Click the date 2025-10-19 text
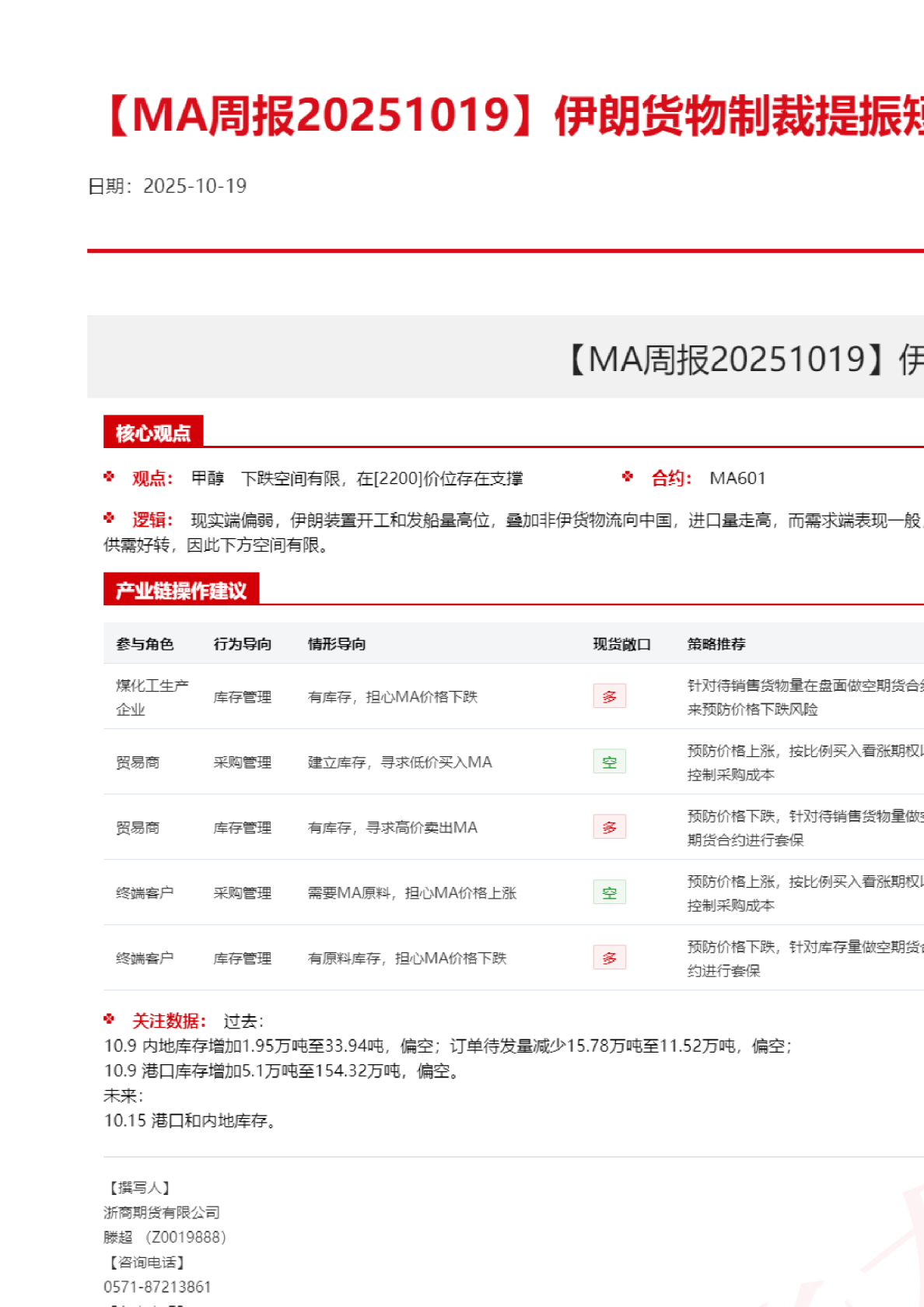Image resolution: width=924 pixels, height=1307 pixels. coord(194,186)
